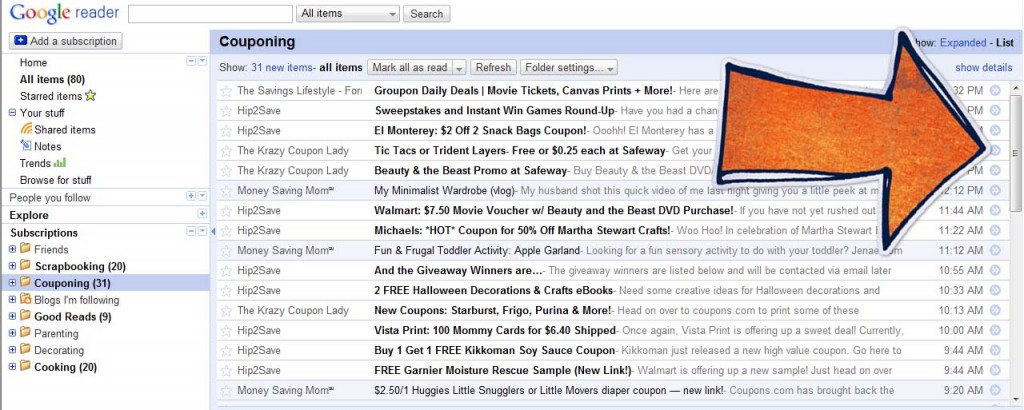Star the El Monterey Snack Bags Coupon item
The width and height of the screenshot is (1024, 410).
tap(226, 131)
